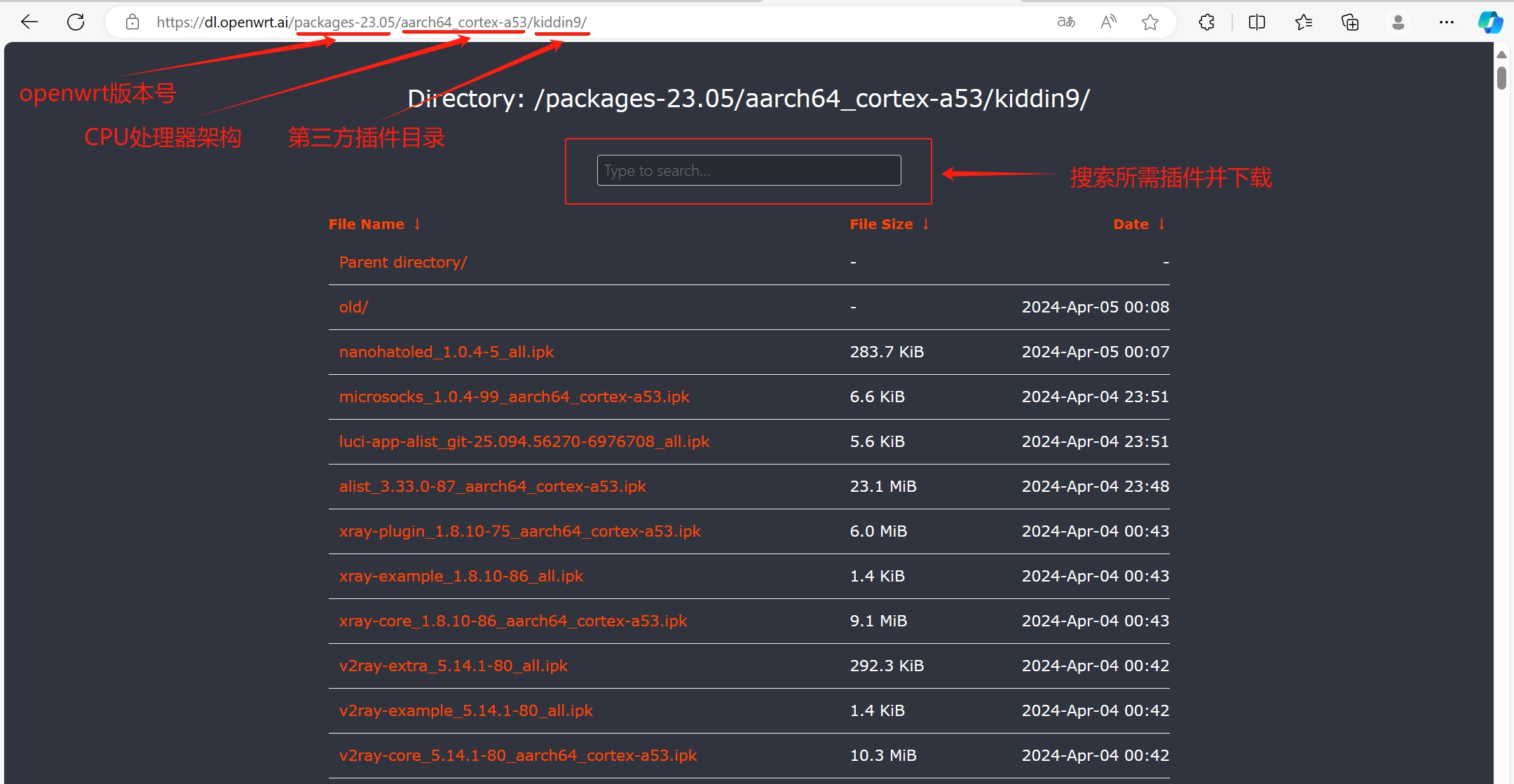
Task: Select the date 2024-Apr-05 00:08
Action: tap(1096, 307)
